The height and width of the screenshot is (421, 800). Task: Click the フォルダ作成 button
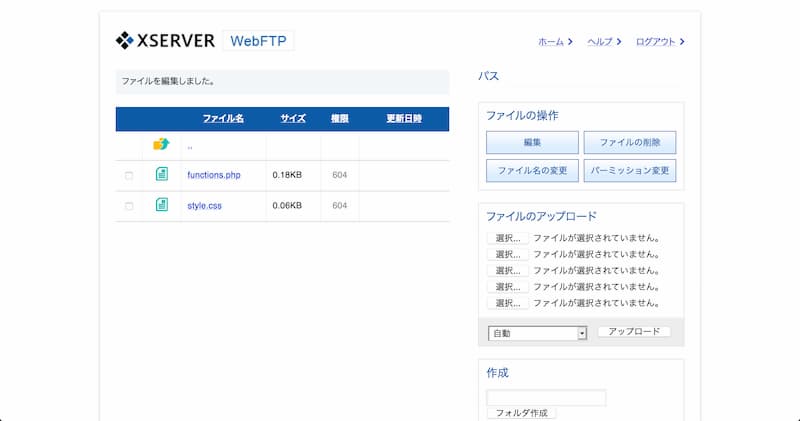pyautogui.click(x=521, y=413)
